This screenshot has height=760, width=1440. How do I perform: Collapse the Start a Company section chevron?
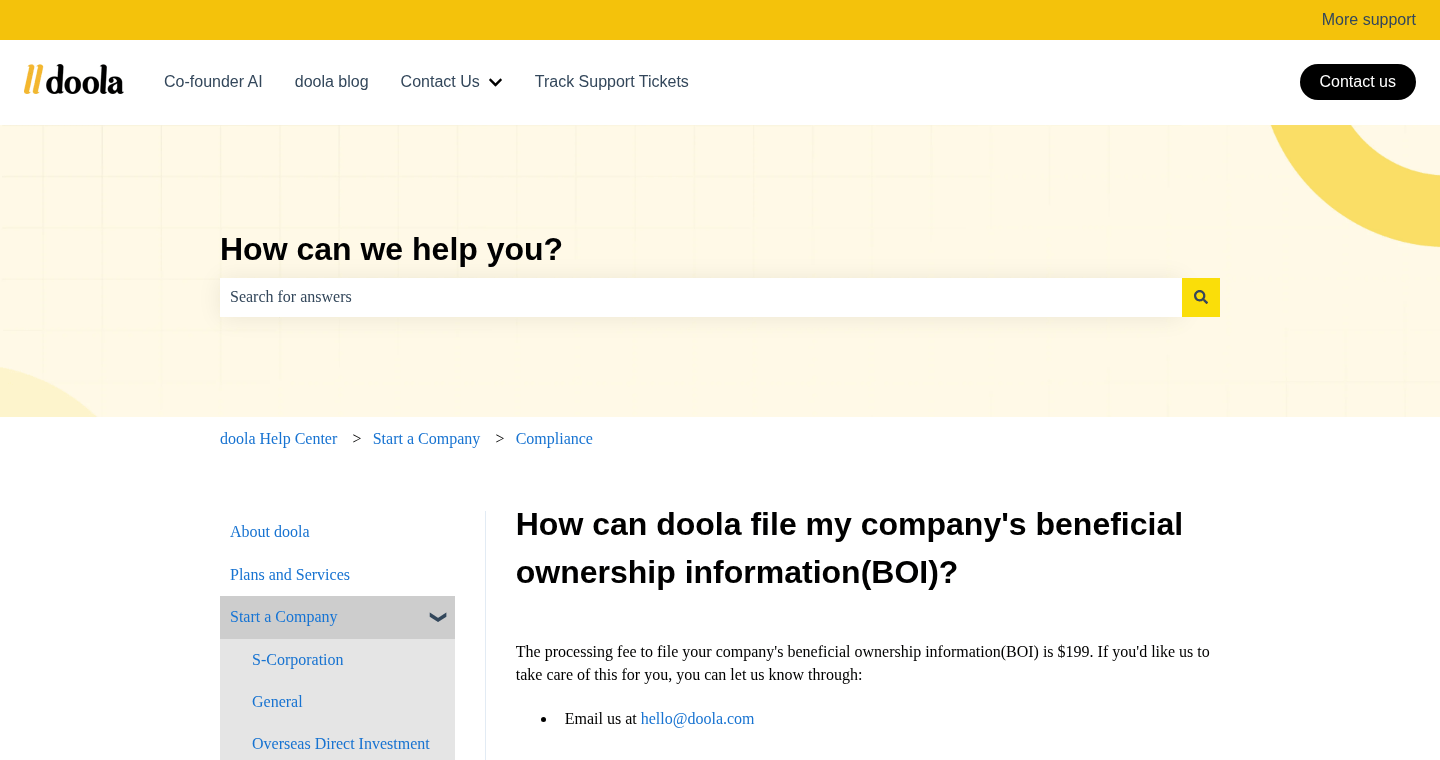pyautogui.click(x=437, y=617)
